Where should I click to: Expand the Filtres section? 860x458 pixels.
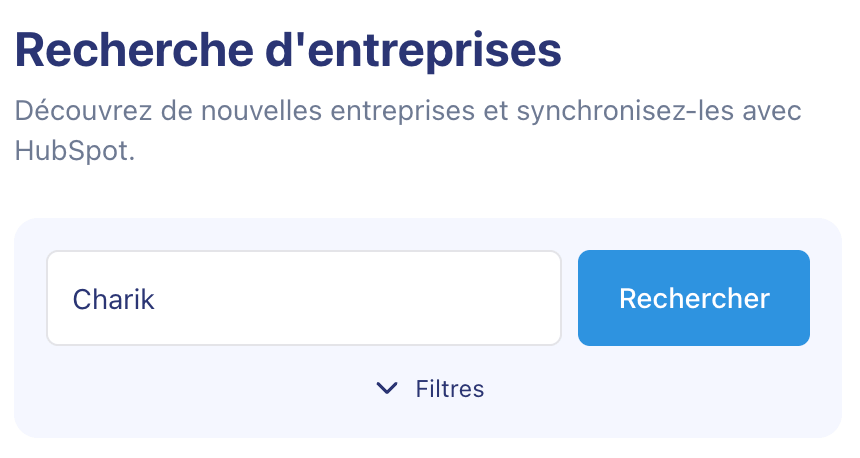[430, 389]
